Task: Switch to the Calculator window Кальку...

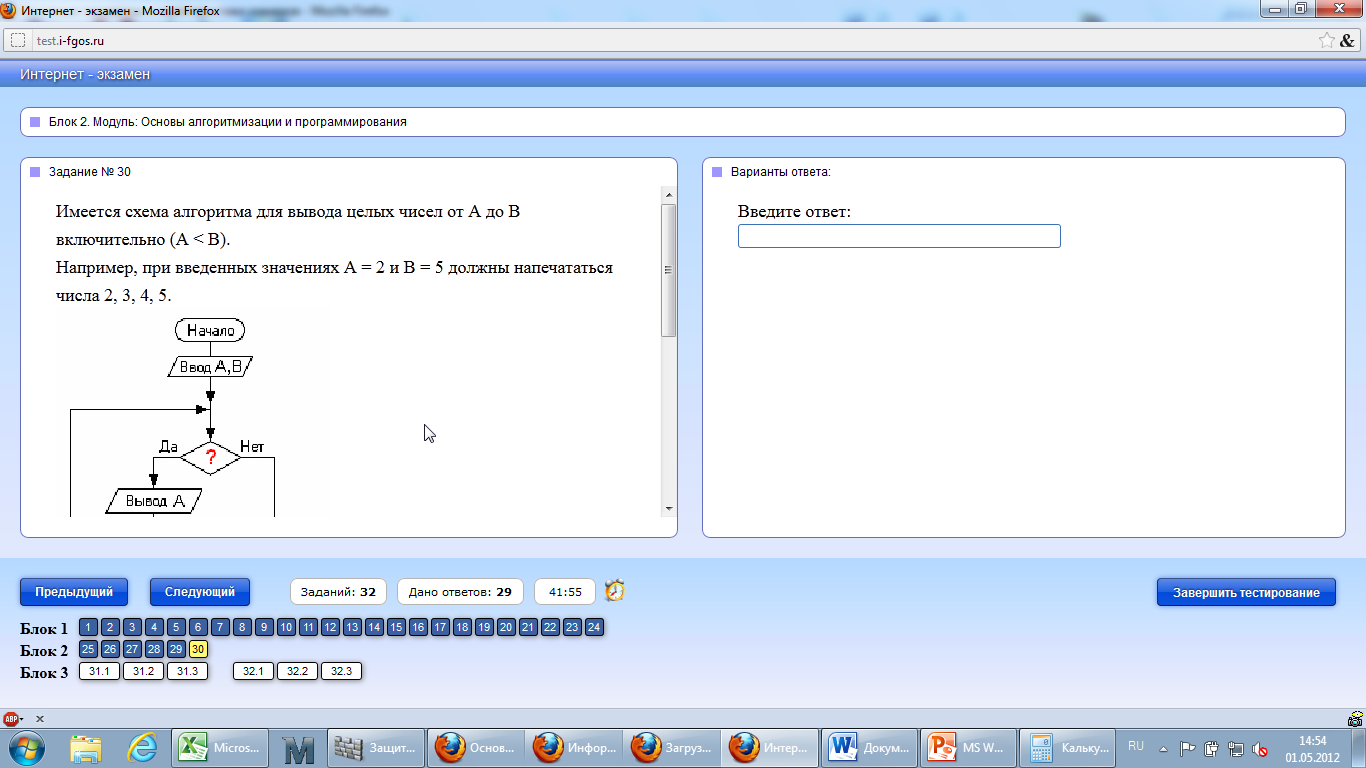Action: point(1065,748)
